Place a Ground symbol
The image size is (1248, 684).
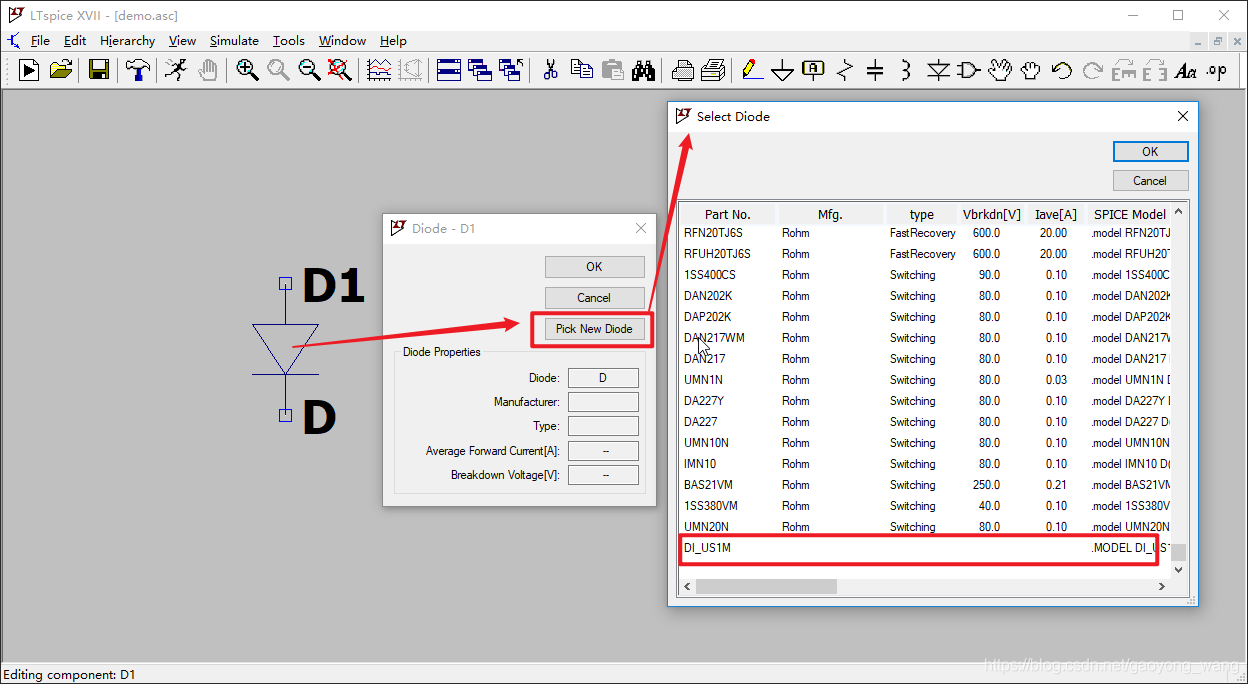[x=783, y=70]
